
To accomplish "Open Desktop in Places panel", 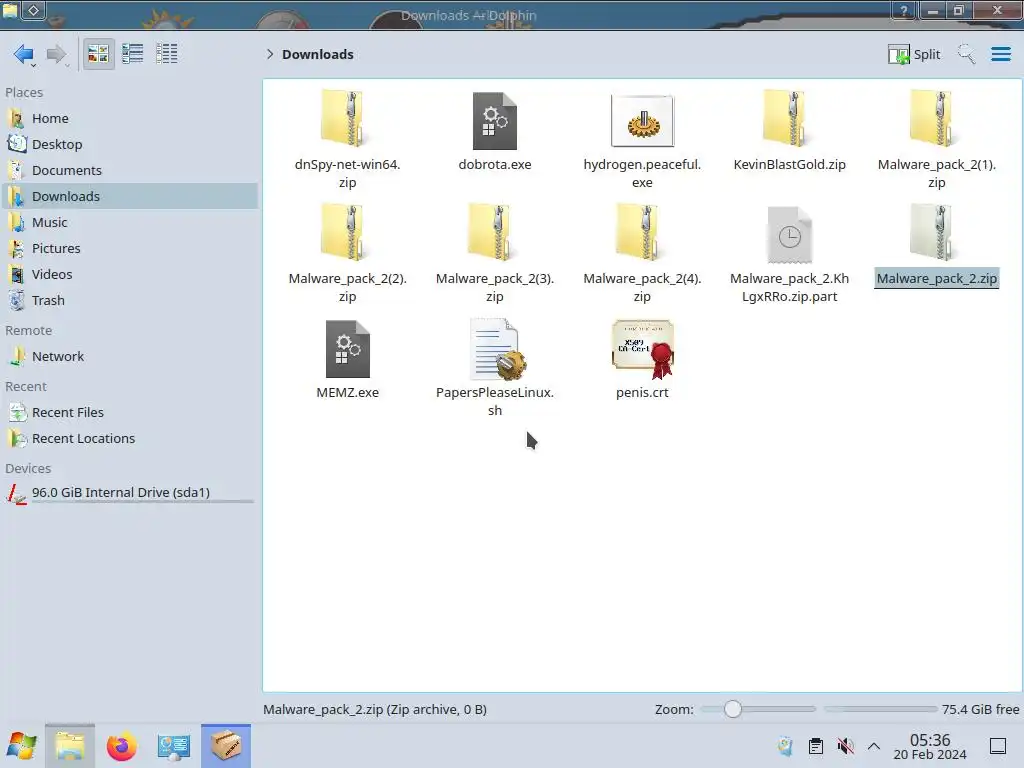I will [x=129, y=144].
